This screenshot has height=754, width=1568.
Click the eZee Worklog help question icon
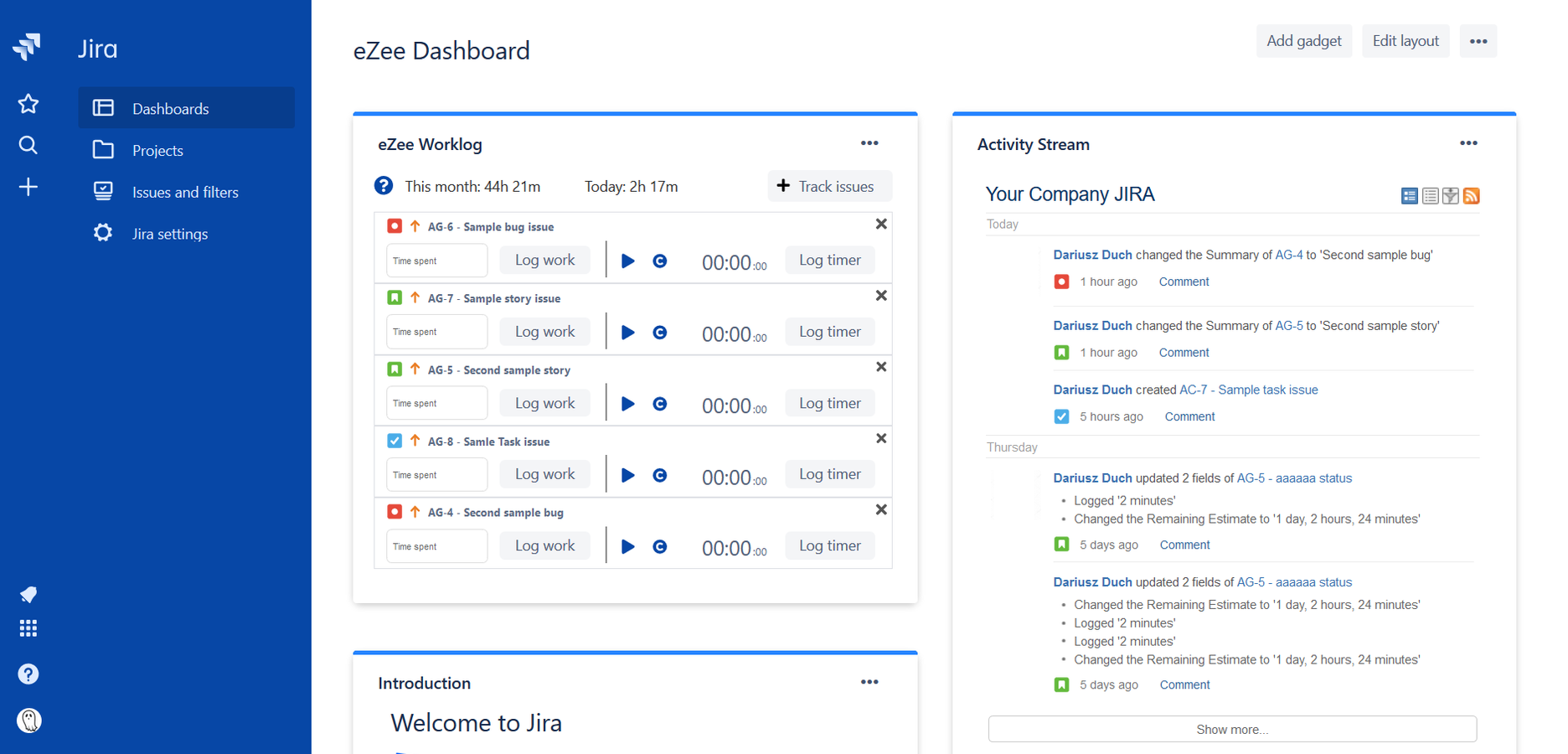[x=384, y=186]
